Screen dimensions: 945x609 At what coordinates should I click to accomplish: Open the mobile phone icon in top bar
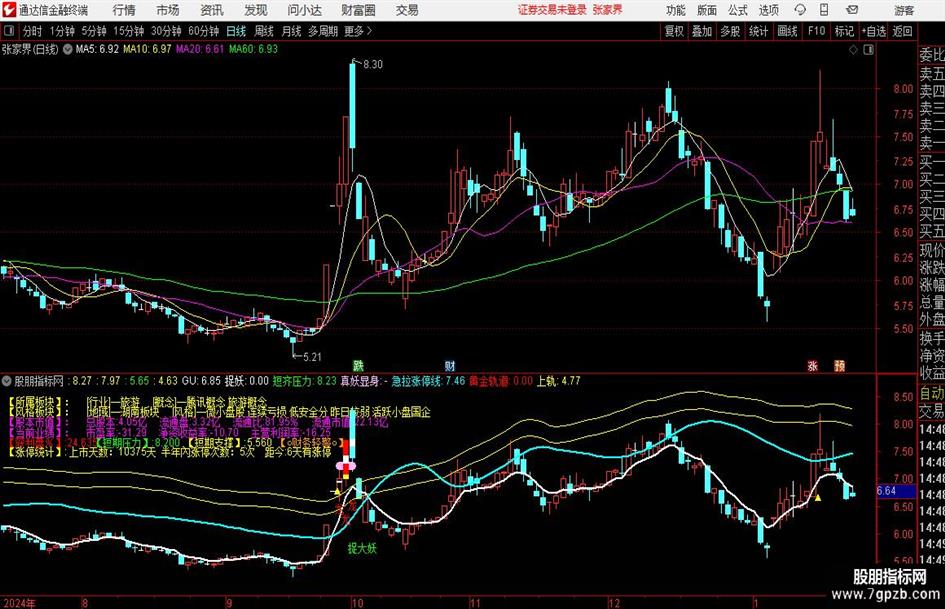tap(824, 10)
